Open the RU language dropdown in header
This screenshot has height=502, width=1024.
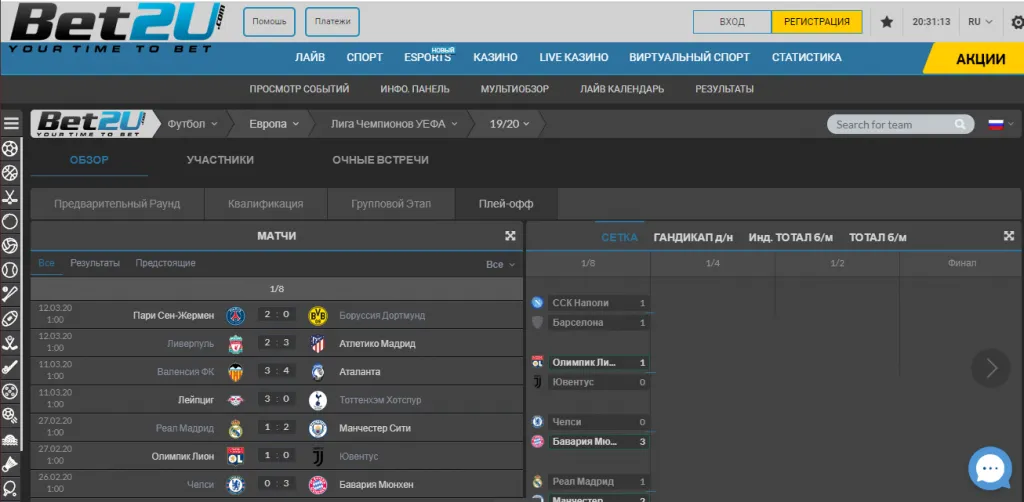[x=980, y=22]
